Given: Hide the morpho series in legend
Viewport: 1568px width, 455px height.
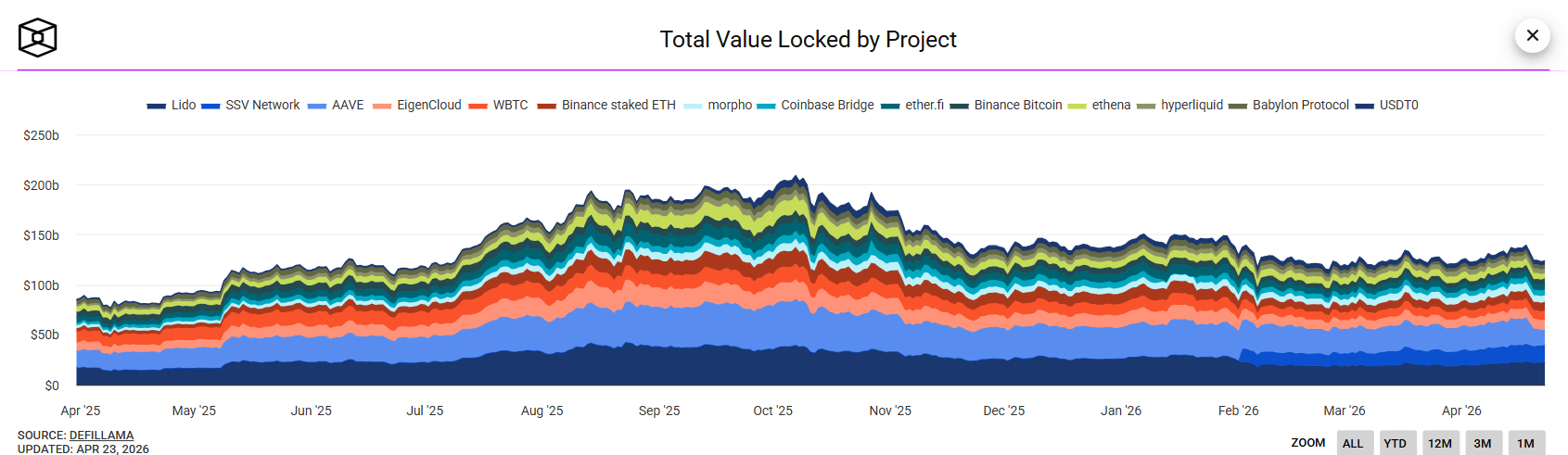Looking at the screenshot, I should coord(718,105).
